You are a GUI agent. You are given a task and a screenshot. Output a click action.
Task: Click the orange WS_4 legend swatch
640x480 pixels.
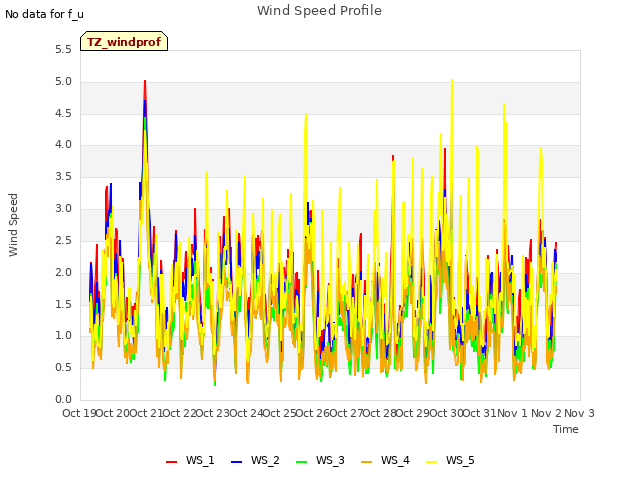coord(367,462)
